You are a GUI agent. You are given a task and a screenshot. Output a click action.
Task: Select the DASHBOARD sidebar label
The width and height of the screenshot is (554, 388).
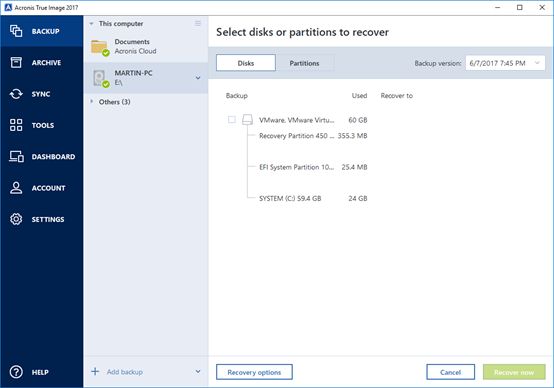coord(53,157)
